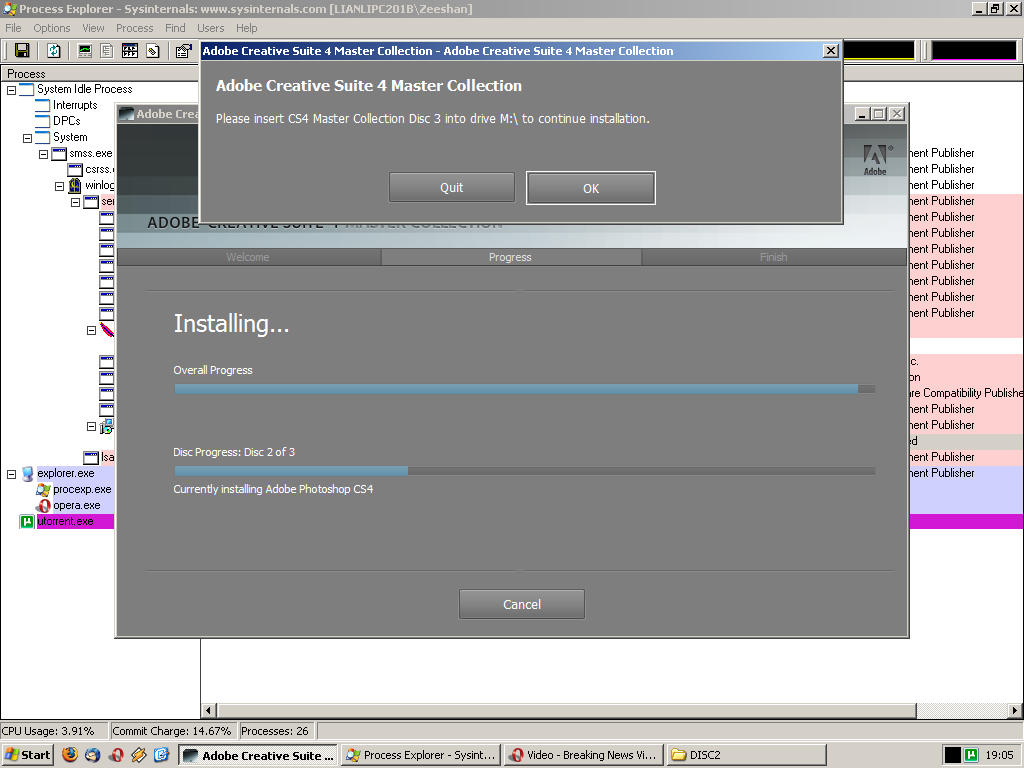The width and height of the screenshot is (1024, 768).
Task: Click the Adobe logo in installer window
Action: pos(875,159)
